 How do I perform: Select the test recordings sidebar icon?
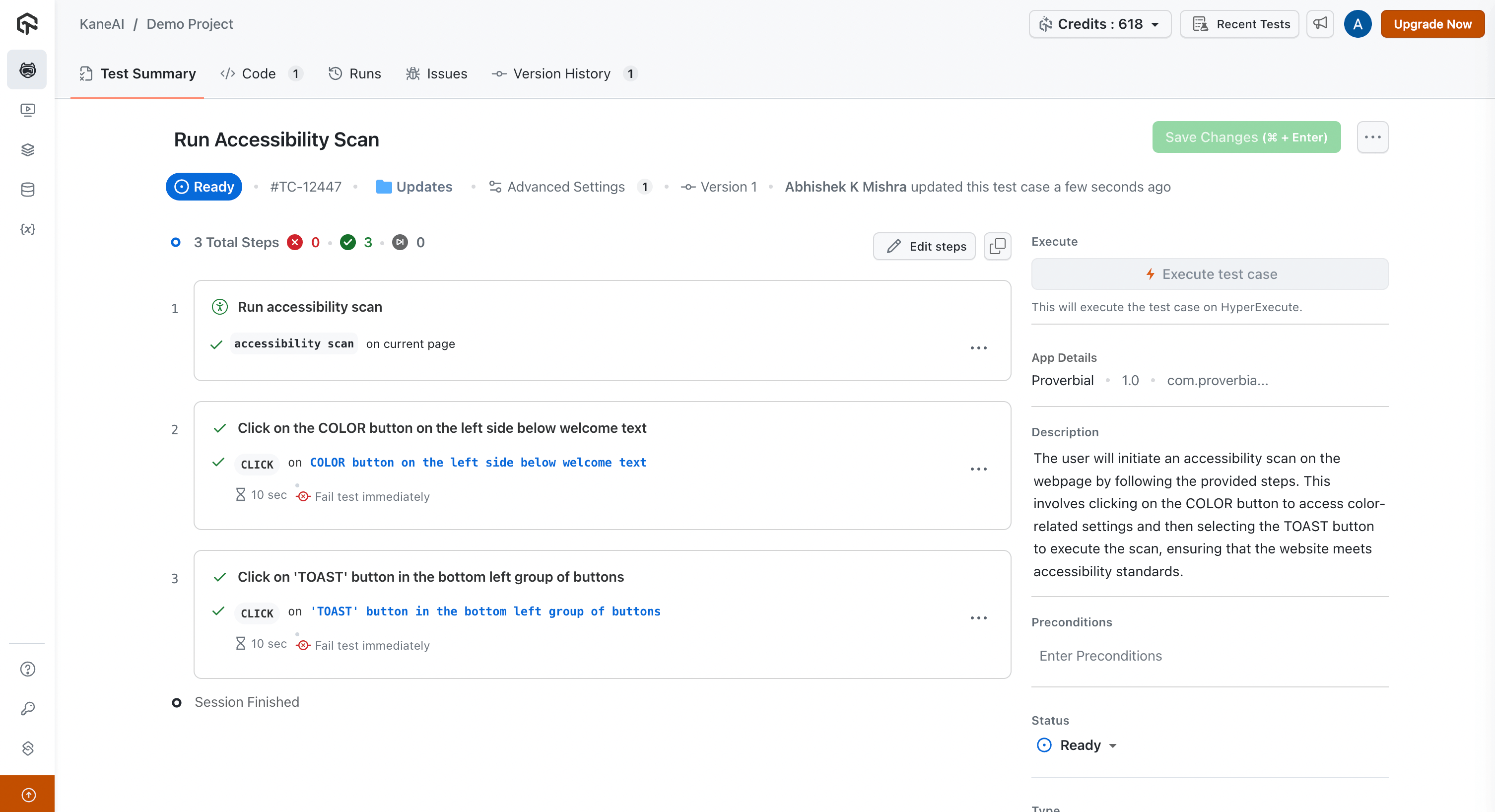click(27, 110)
